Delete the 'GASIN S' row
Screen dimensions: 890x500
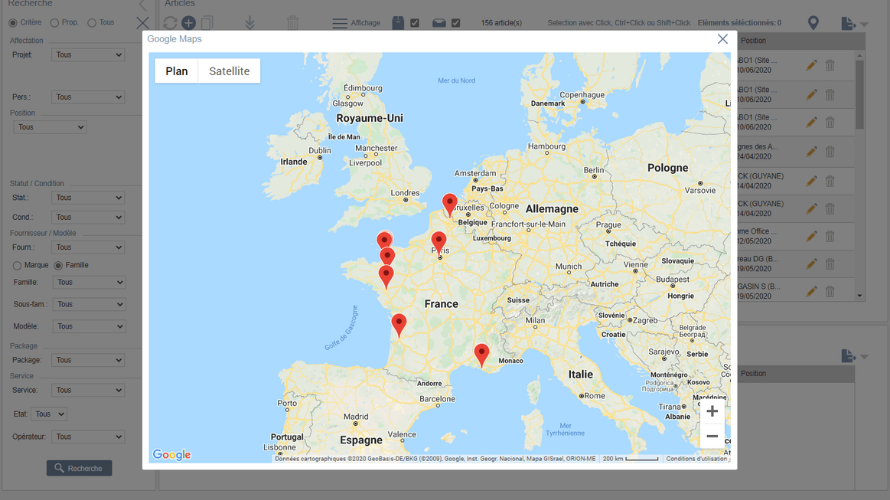pos(830,291)
